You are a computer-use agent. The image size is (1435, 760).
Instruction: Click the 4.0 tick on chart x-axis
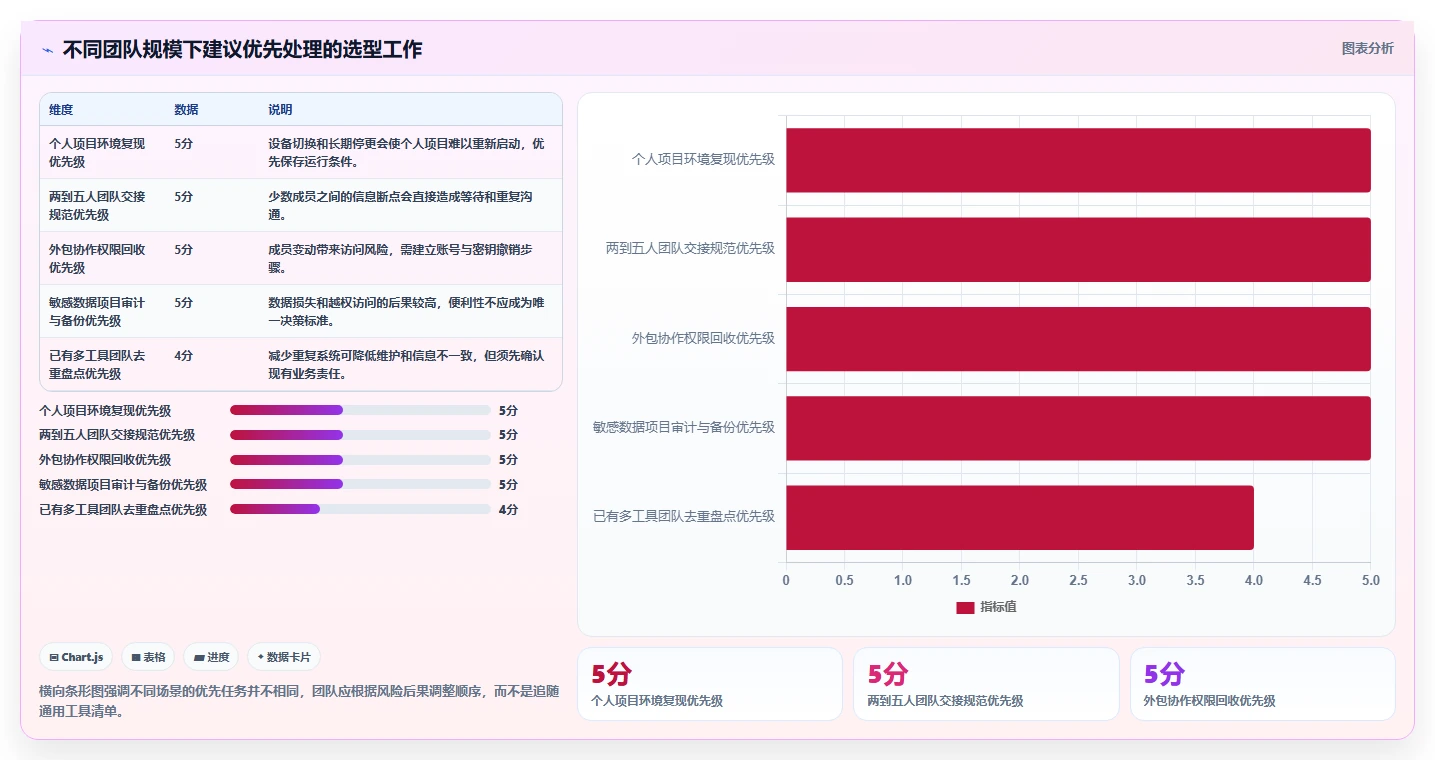pyautogui.click(x=1254, y=580)
